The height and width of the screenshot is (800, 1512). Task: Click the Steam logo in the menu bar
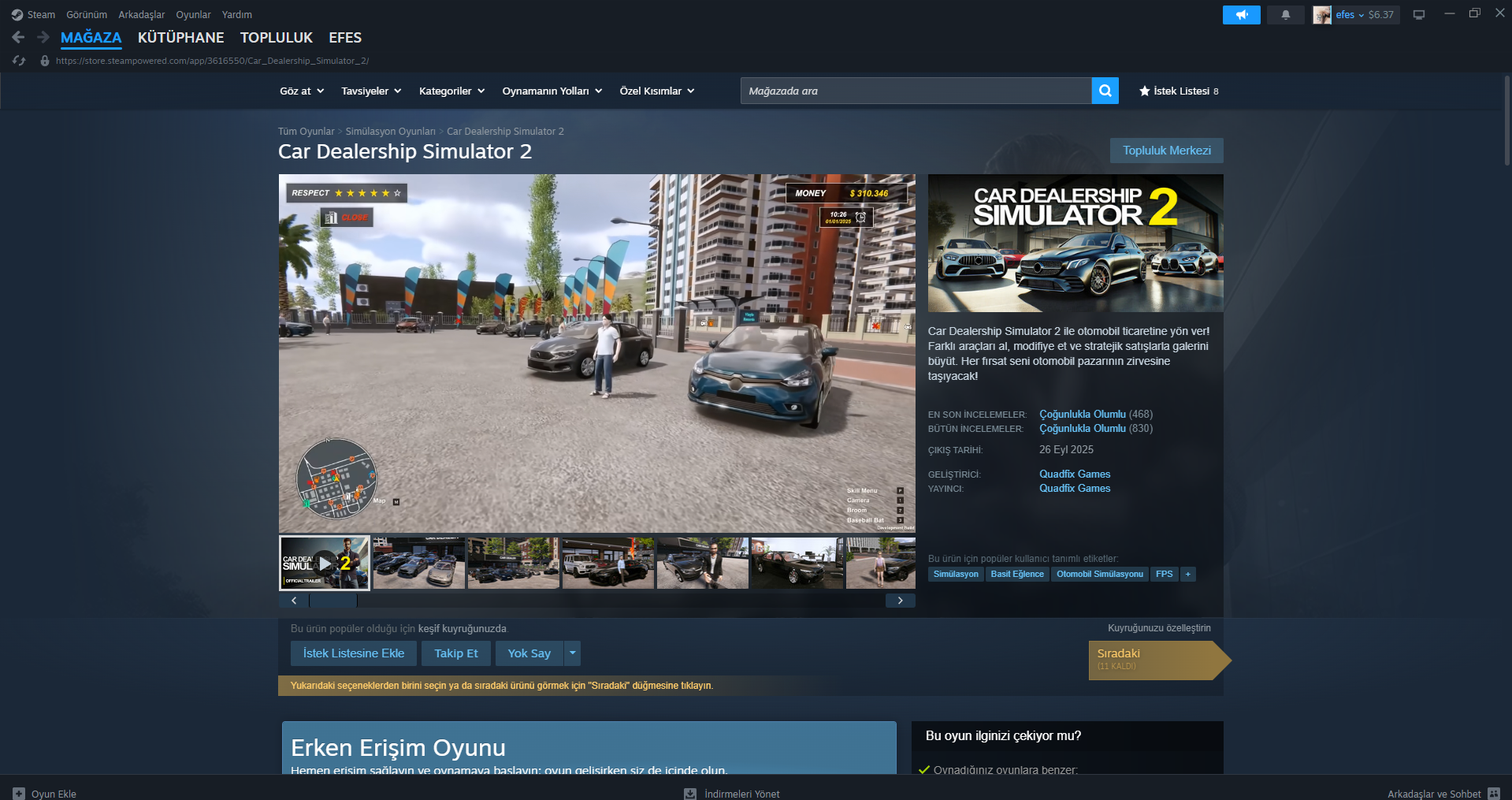17,15
